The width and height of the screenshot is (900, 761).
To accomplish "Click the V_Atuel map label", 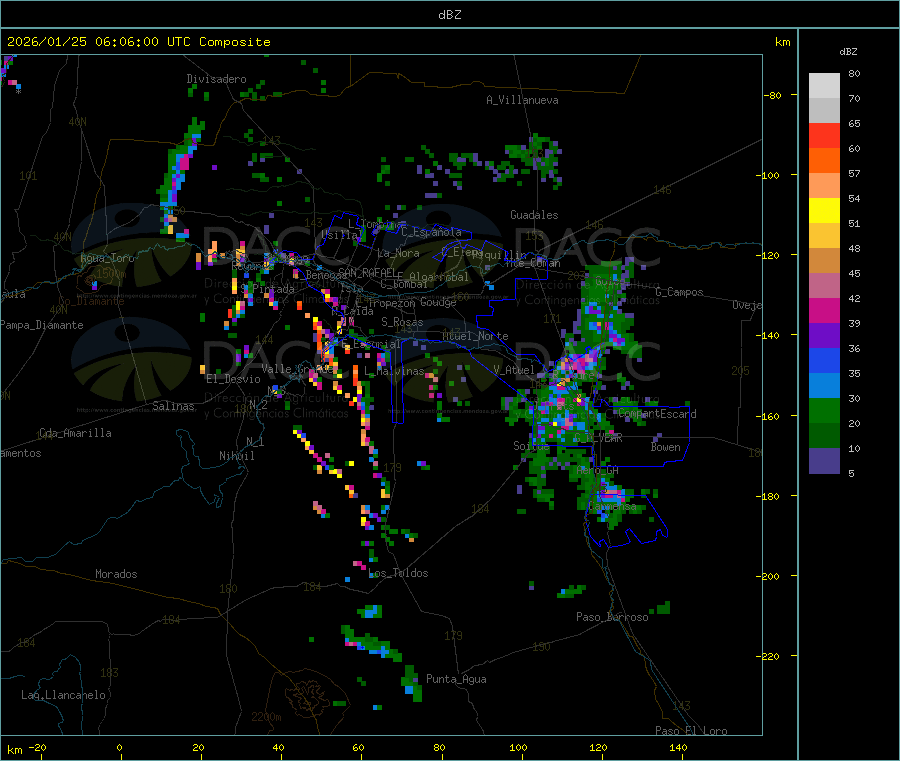I will (514, 370).
